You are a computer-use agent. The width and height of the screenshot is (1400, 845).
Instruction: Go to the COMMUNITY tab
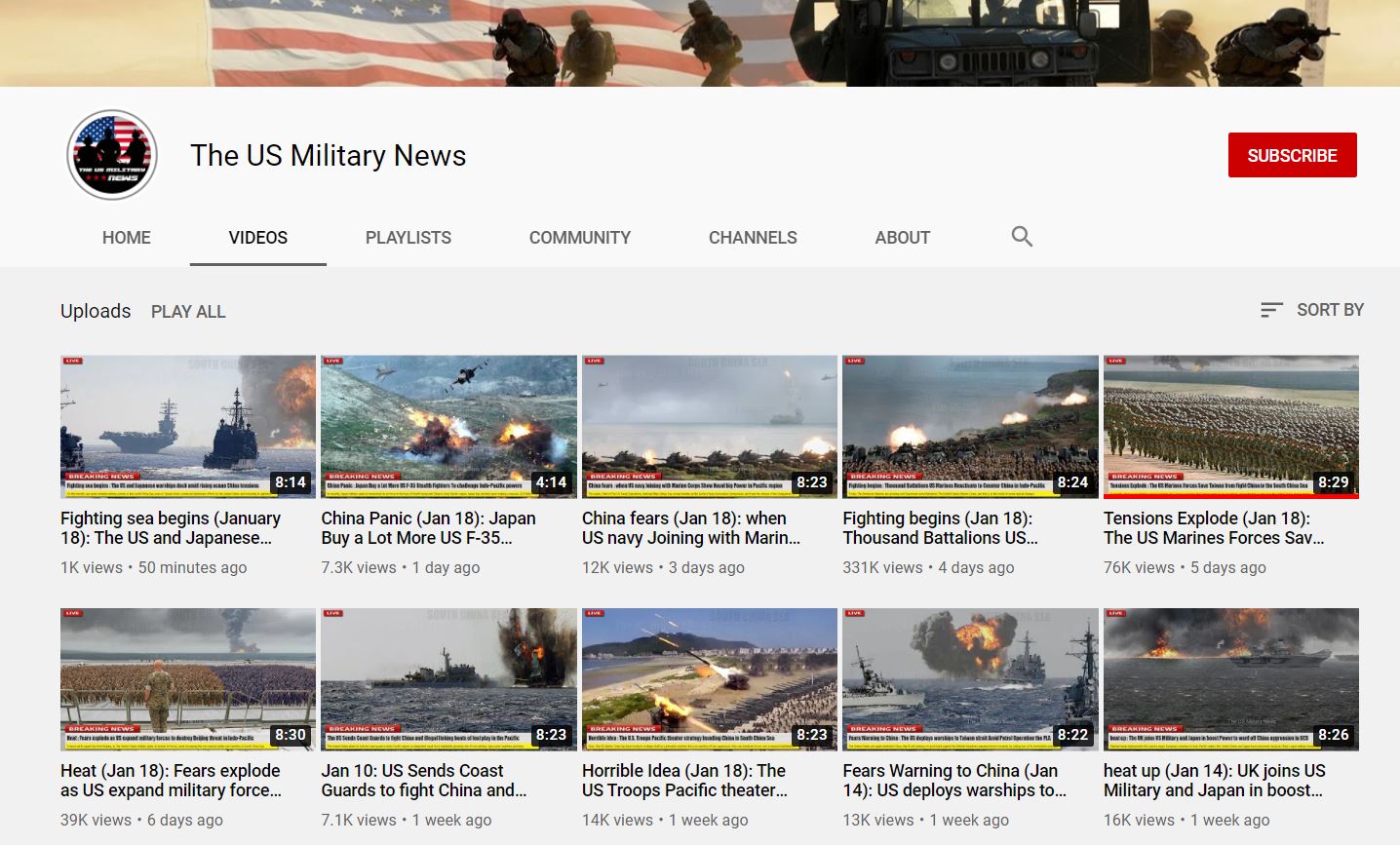580,238
